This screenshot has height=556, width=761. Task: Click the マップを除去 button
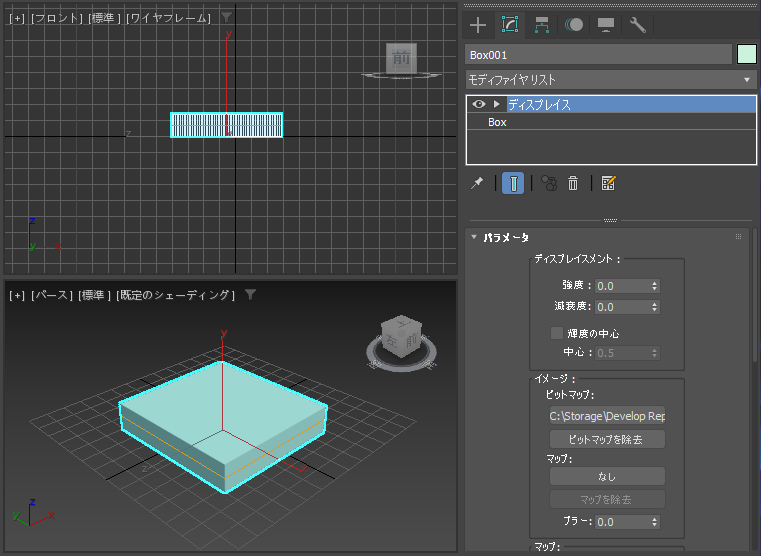(x=607, y=499)
